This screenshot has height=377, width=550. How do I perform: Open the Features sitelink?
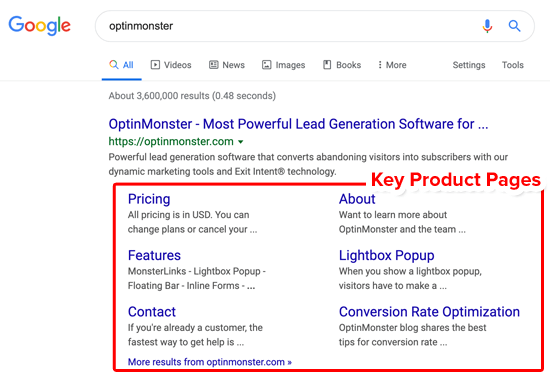click(x=154, y=255)
